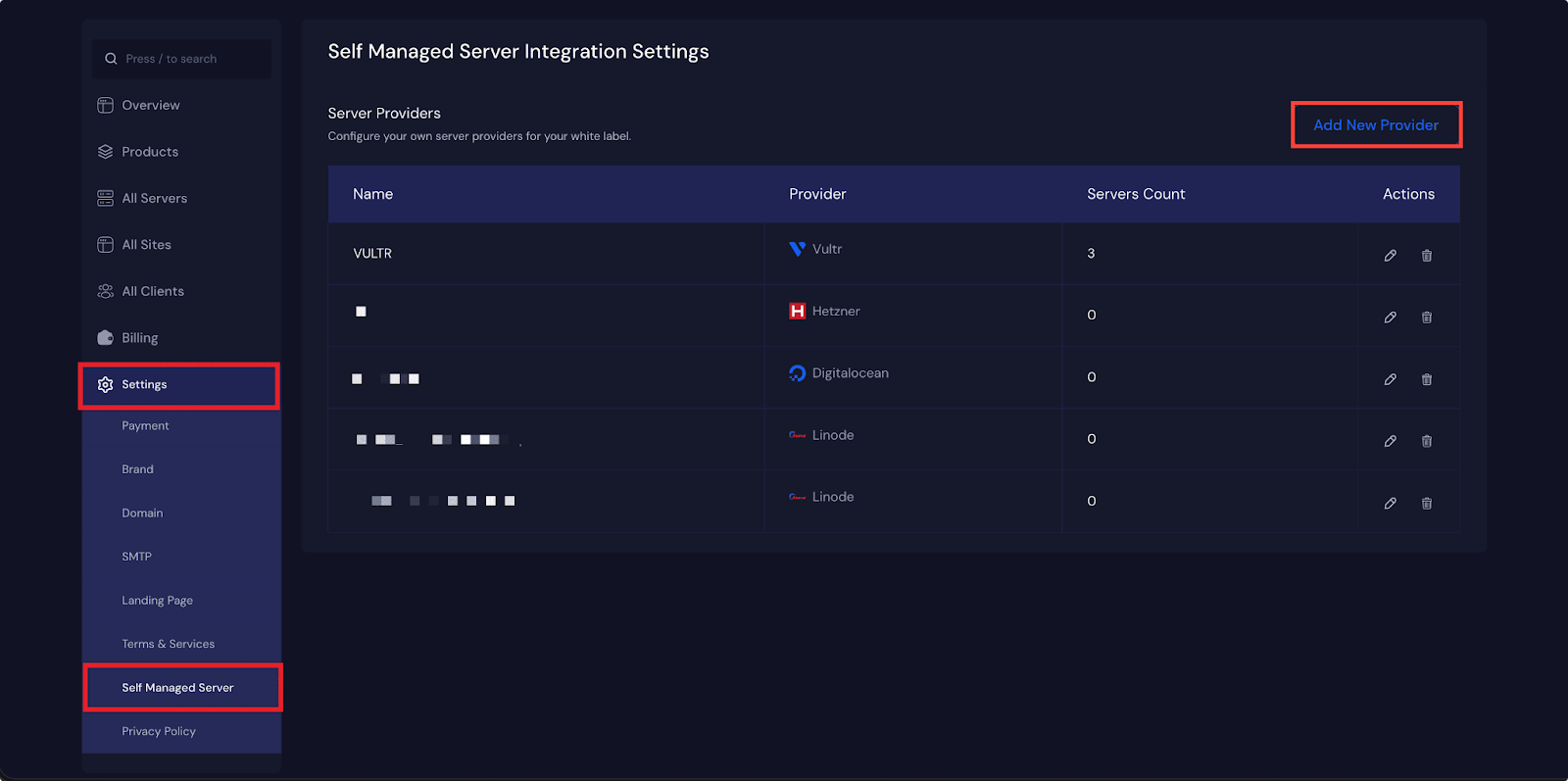Image resolution: width=1568 pixels, height=781 pixels.
Task: Open All Servers section
Action: [154, 198]
